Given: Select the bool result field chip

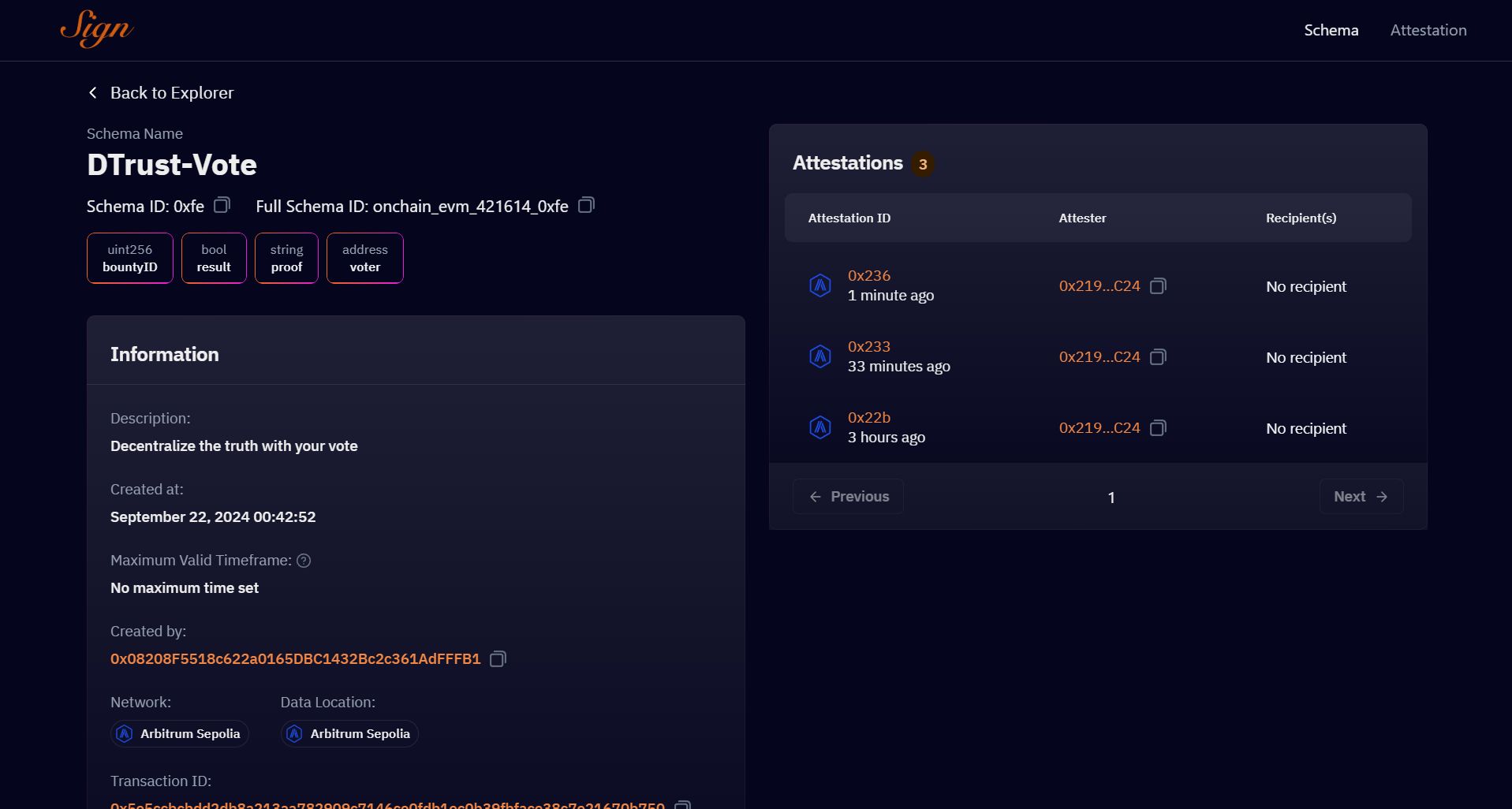Looking at the screenshot, I should coord(214,258).
